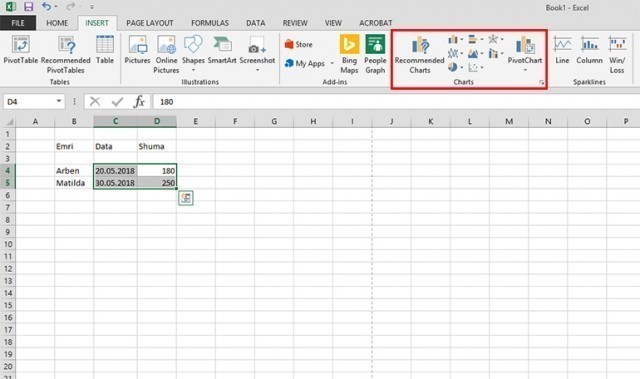The height and width of the screenshot is (379, 640).
Task: Open the column chart dropdown arrow
Action: pos(462,40)
